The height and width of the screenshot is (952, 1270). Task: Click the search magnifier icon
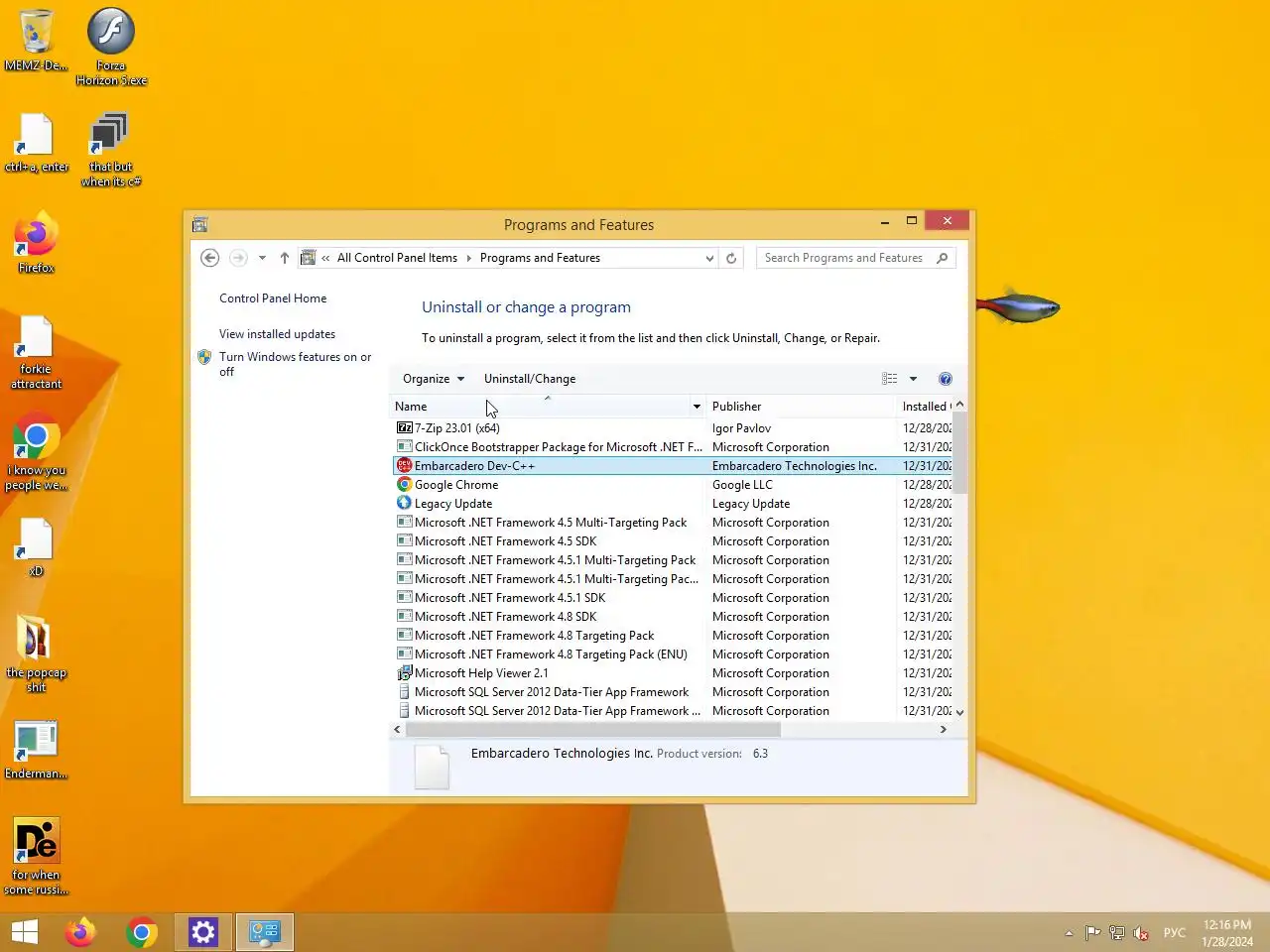[942, 258]
